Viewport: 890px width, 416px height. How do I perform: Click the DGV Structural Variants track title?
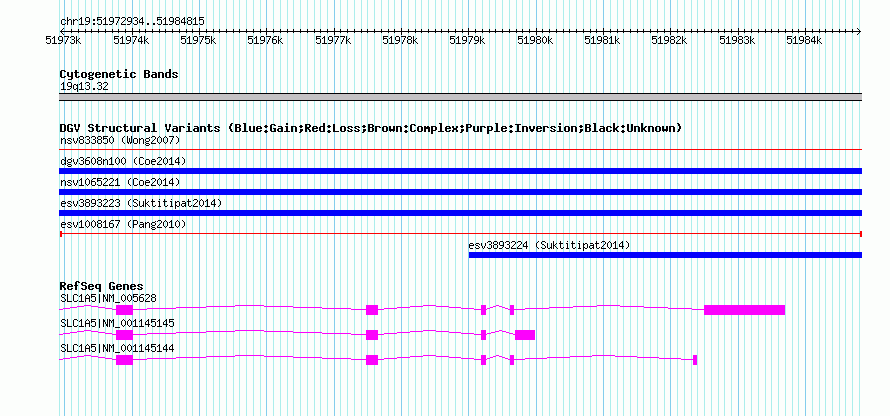click(x=371, y=128)
